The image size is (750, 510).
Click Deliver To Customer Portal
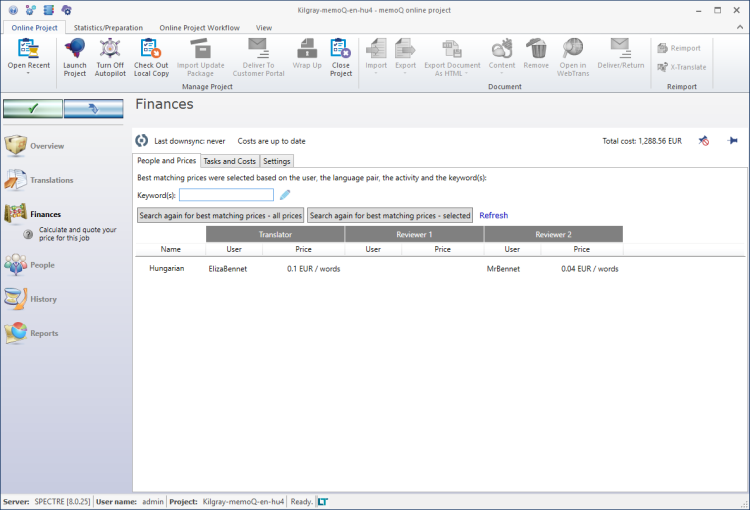(x=258, y=57)
